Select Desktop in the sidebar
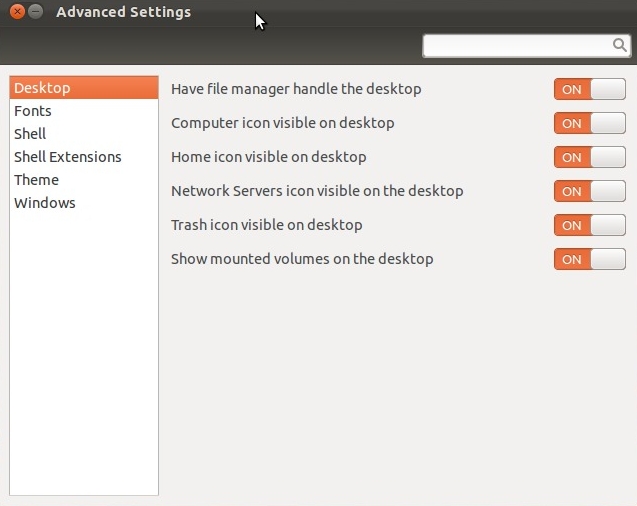Viewport: 637px width, 506px height. [84, 88]
